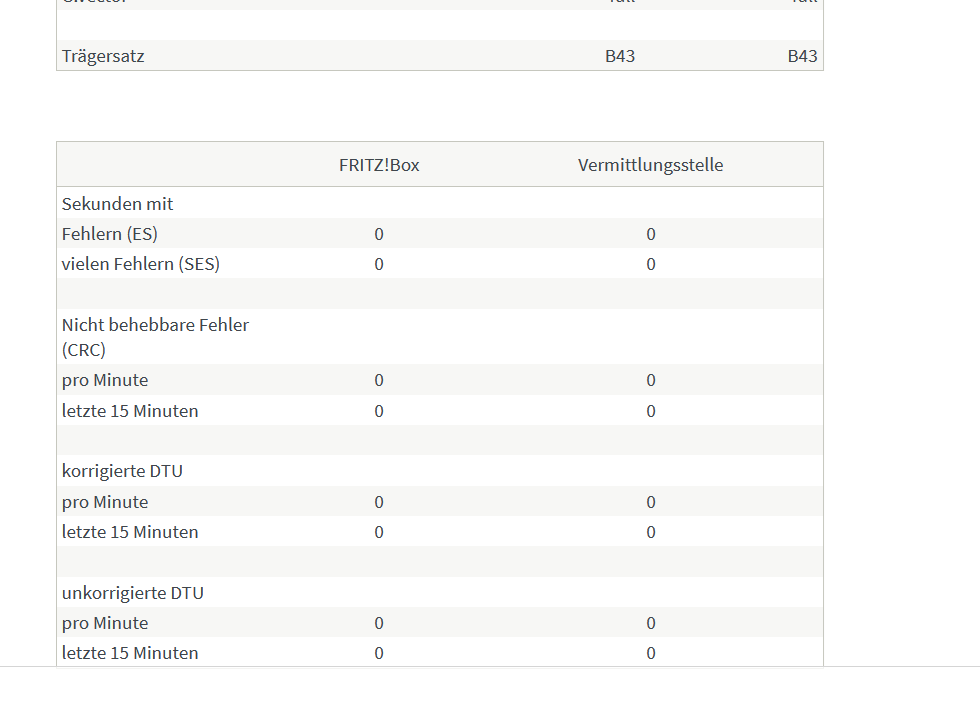This screenshot has height=705, width=980.
Task: Click Vermittlungsstelle value for Fehlern (ES)
Action: click(651, 234)
